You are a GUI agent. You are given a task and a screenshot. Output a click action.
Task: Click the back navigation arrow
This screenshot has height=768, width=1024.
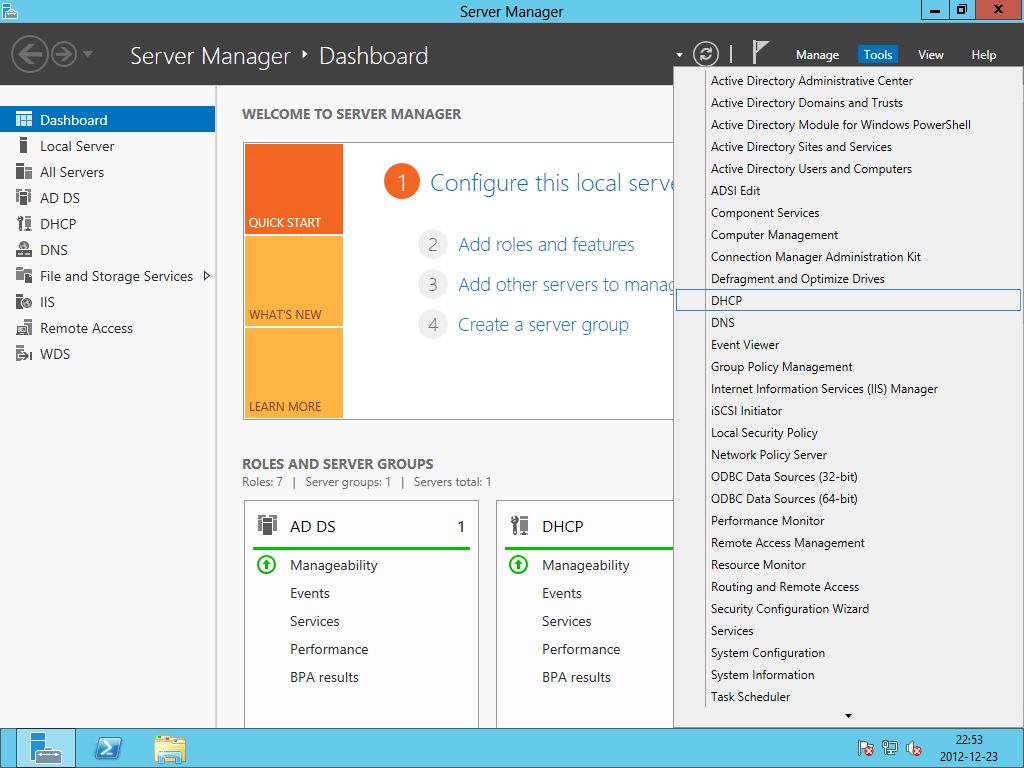pos(30,54)
